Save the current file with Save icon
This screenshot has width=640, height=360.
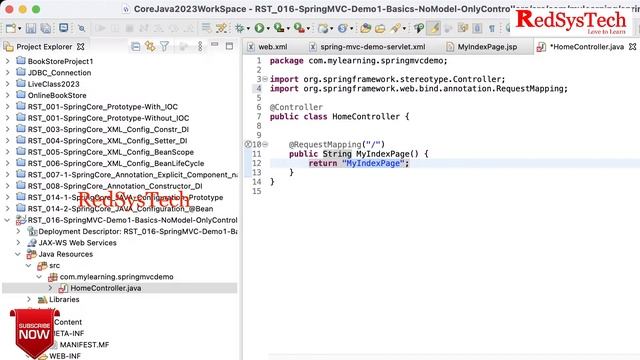31,28
